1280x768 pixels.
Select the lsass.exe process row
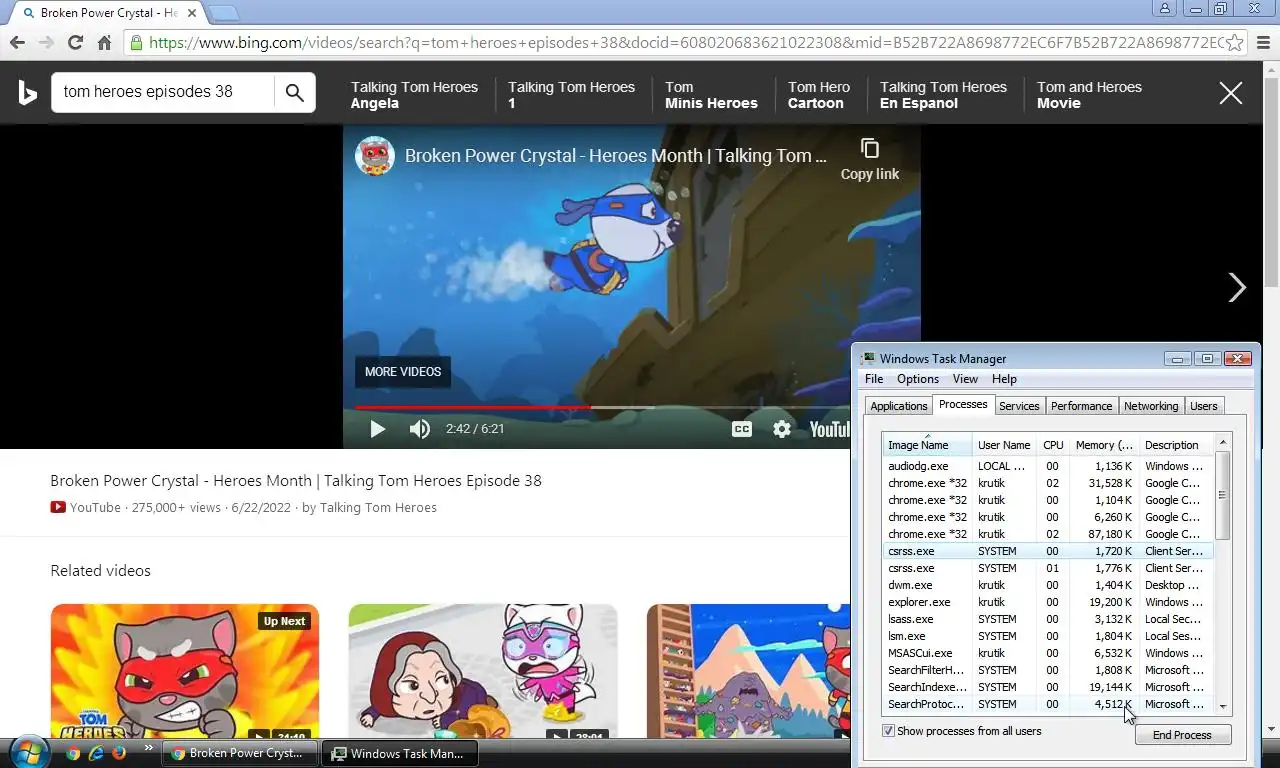click(x=1049, y=619)
